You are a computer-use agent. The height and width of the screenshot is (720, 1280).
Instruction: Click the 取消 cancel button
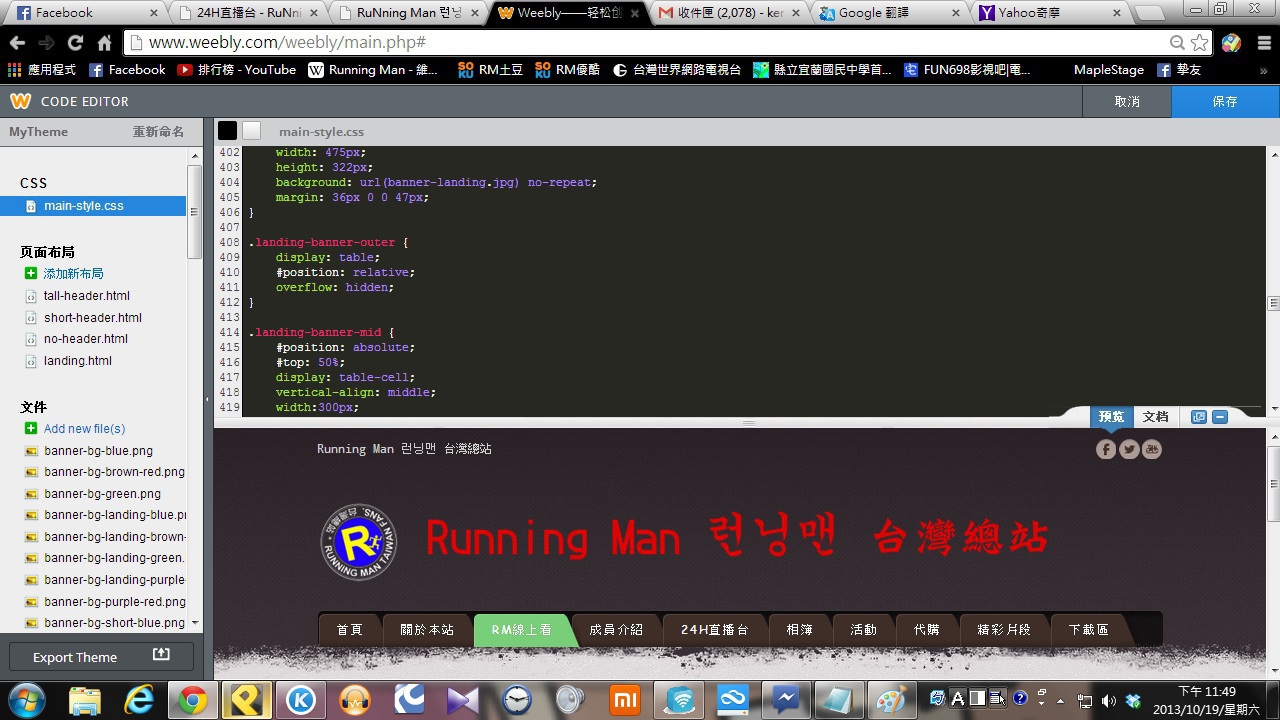click(x=1127, y=102)
